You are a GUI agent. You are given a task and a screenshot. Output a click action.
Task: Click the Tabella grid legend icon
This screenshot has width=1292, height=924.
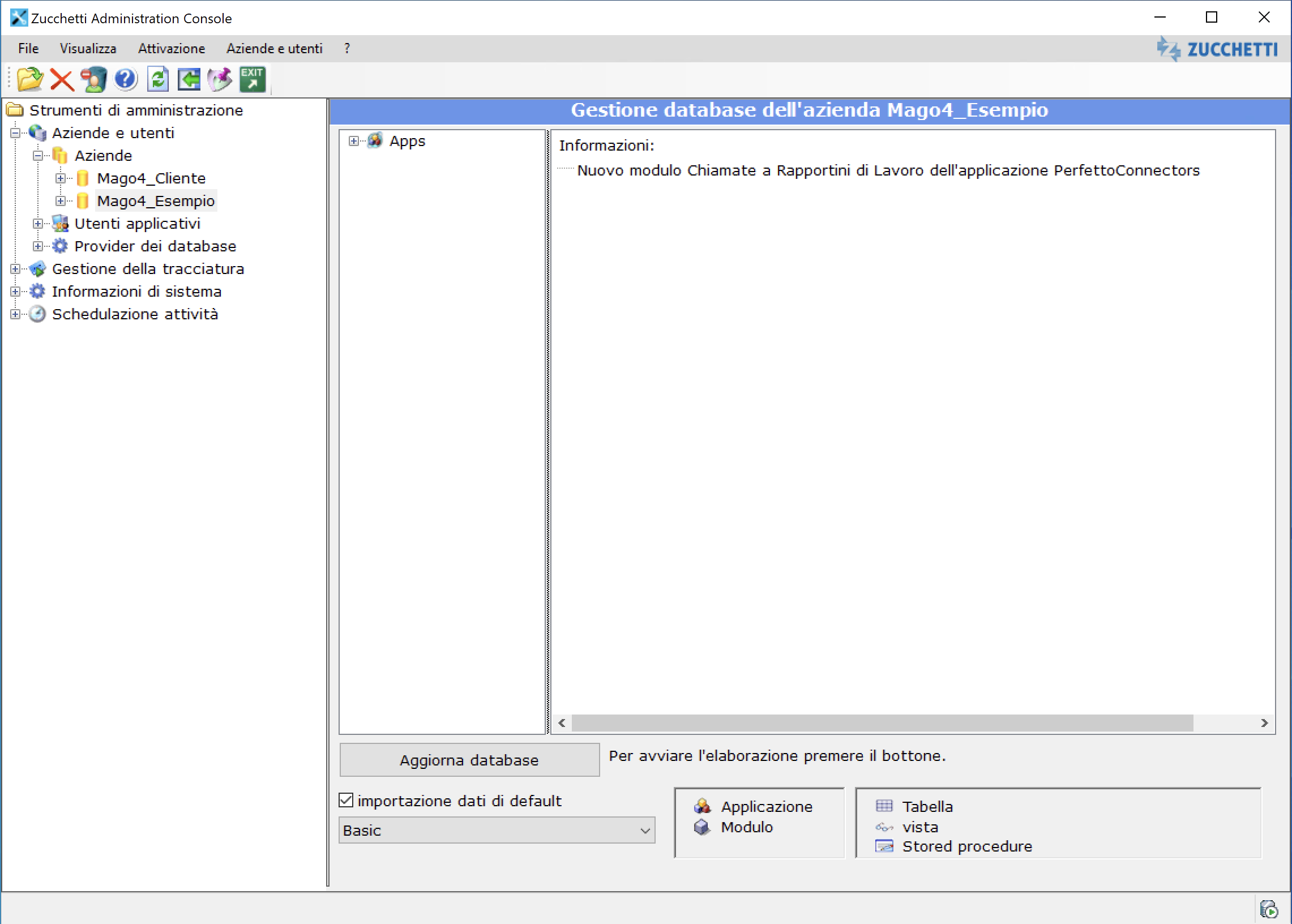coord(884,806)
